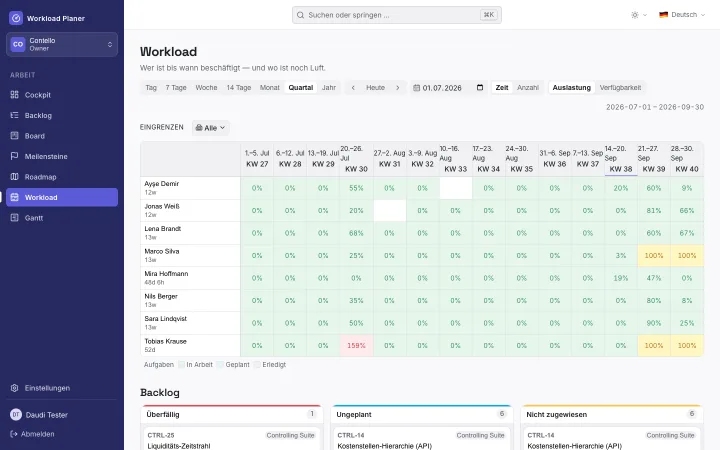This screenshot has width=720, height=450.
Task: Open the Contello Owner organization switcher
Action: point(62,45)
